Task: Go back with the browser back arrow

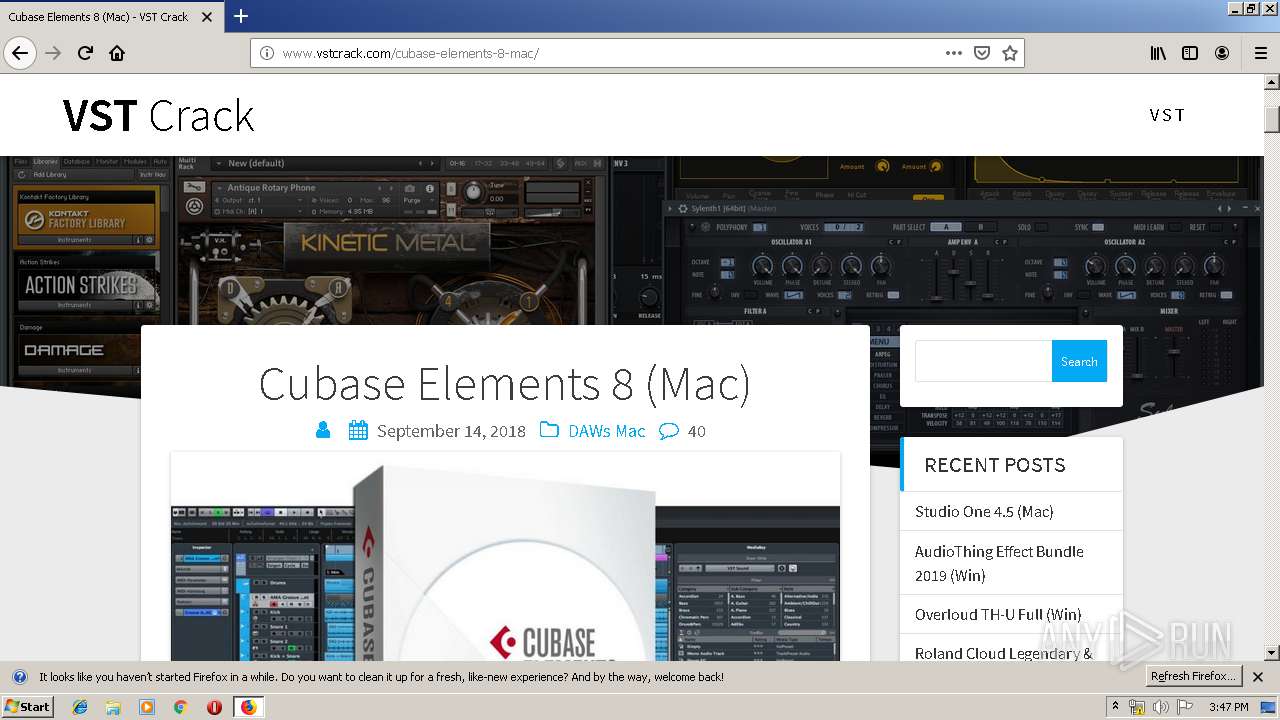Action: click(20, 53)
